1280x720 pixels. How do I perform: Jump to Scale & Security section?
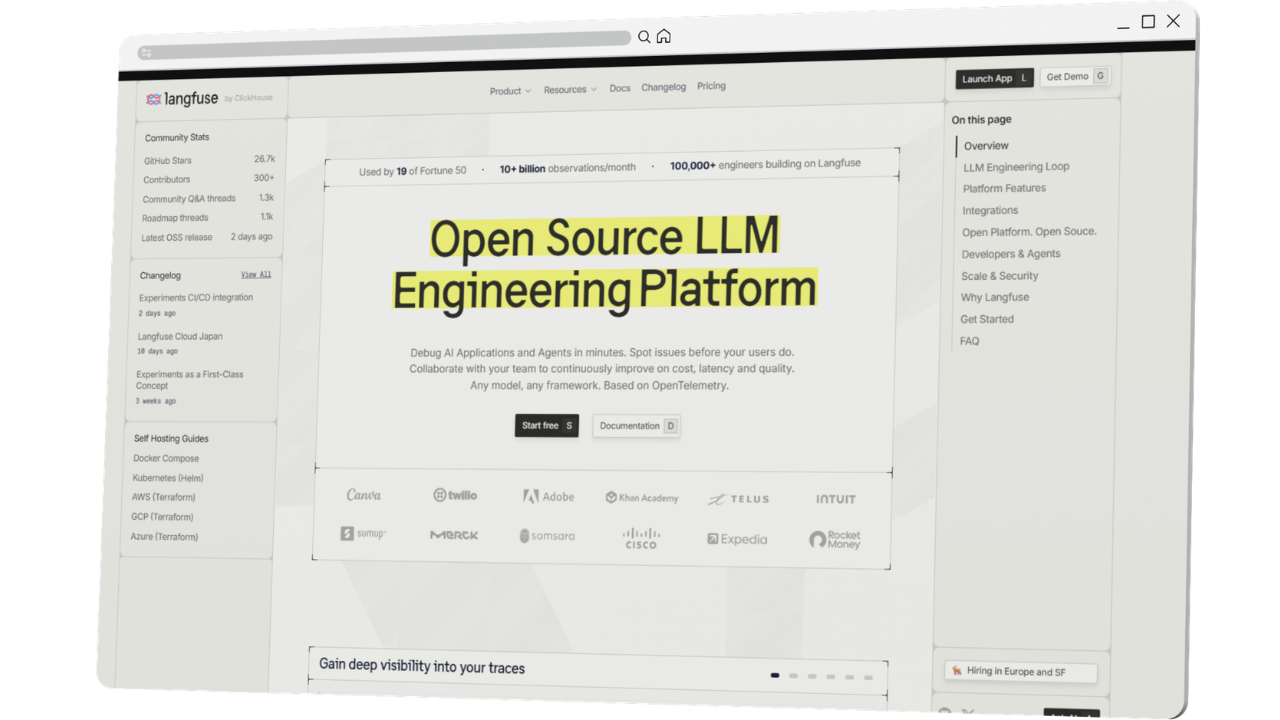click(x=1000, y=276)
